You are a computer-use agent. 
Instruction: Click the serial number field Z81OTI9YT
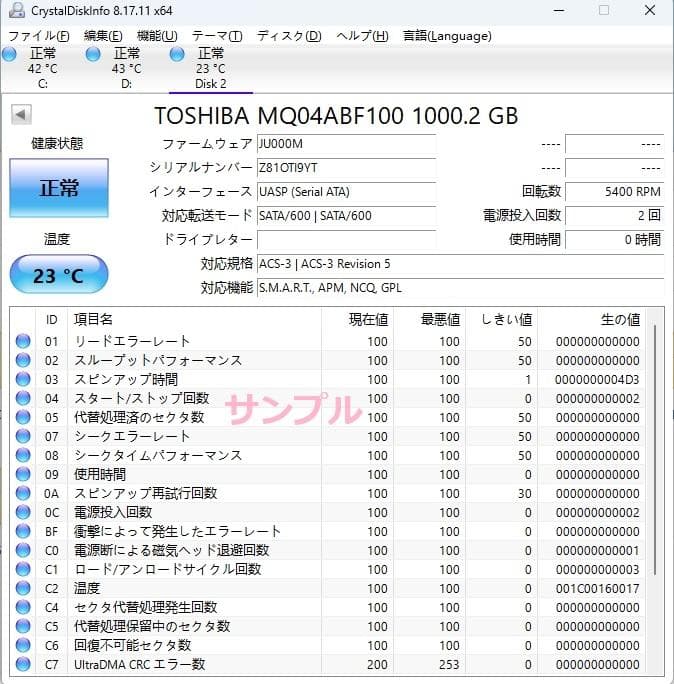coord(346,168)
